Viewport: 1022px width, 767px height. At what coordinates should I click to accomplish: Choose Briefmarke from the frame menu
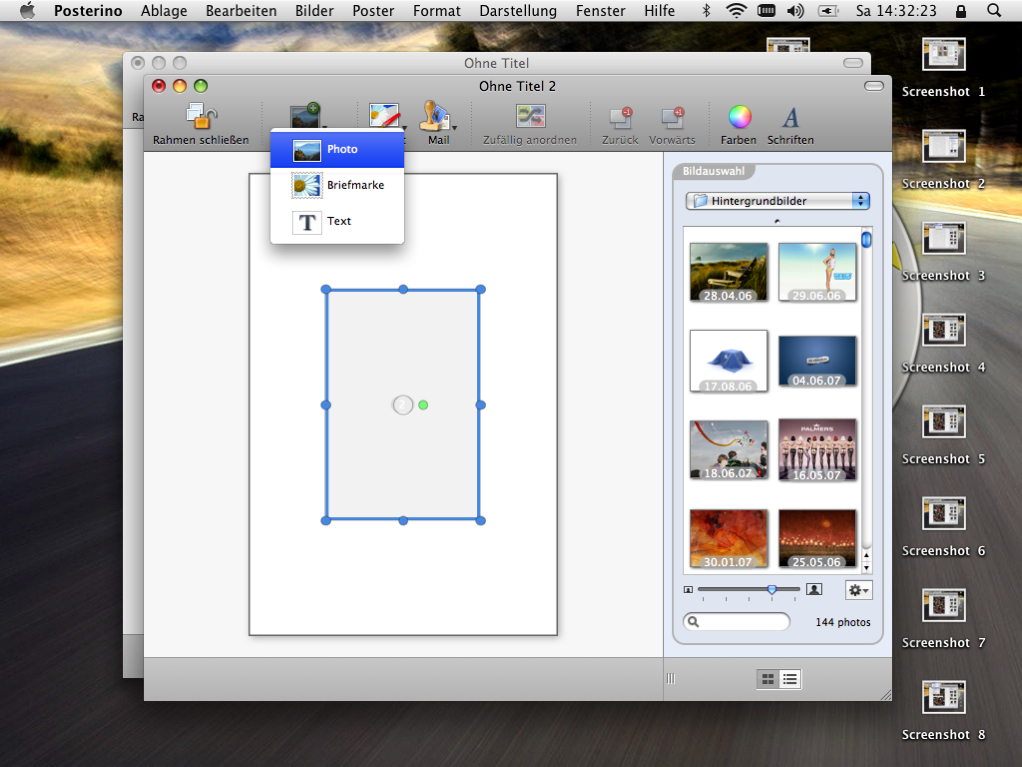coord(337,185)
